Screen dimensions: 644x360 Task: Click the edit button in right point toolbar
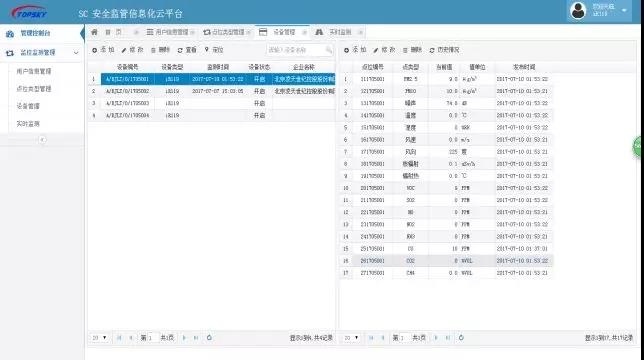(384, 50)
